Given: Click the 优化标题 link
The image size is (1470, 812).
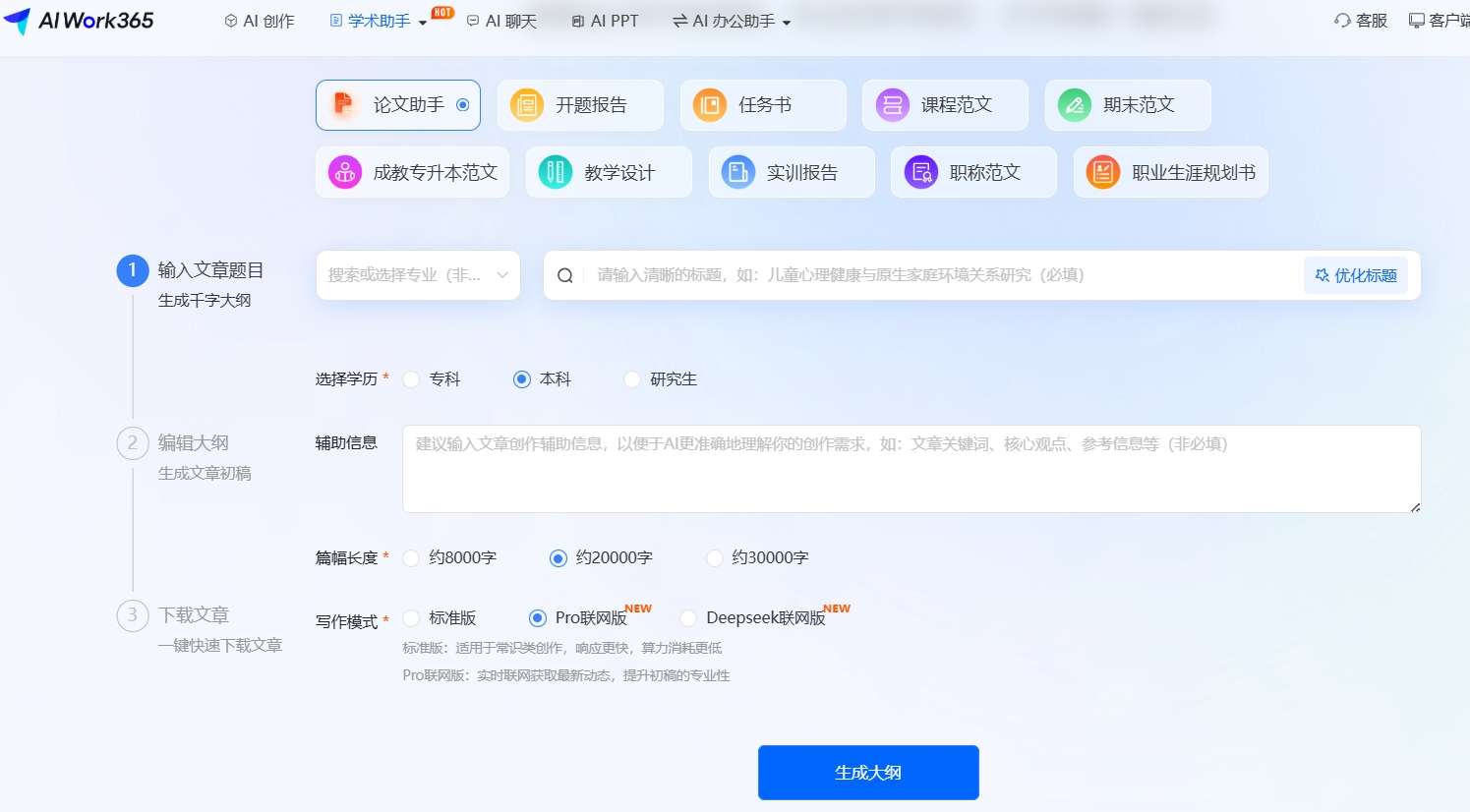Looking at the screenshot, I should (1356, 275).
